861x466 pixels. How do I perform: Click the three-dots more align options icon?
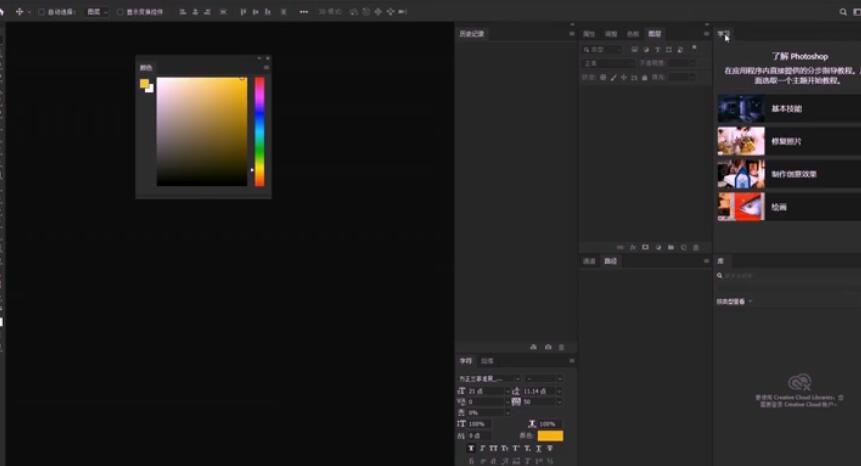(304, 12)
